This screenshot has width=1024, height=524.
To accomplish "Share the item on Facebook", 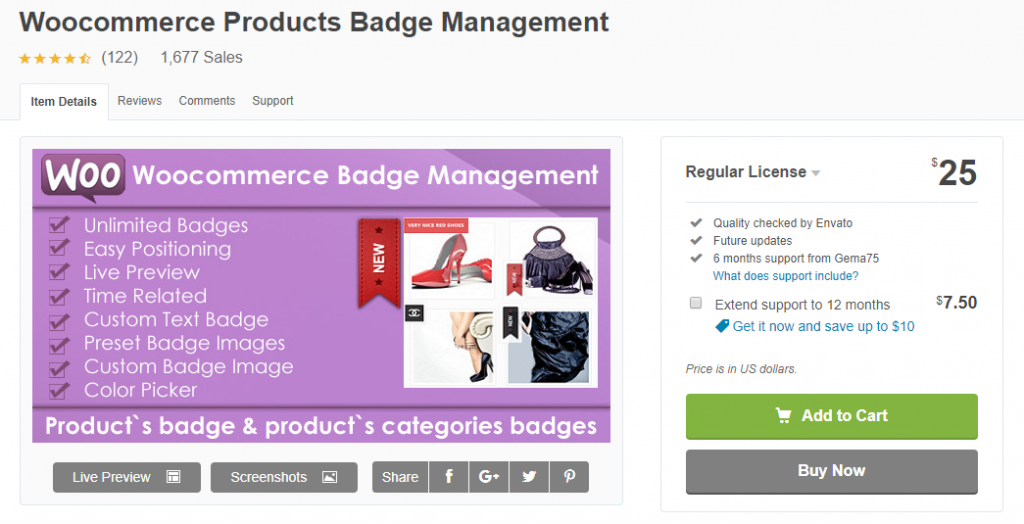I will pyautogui.click(x=449, y=477).
